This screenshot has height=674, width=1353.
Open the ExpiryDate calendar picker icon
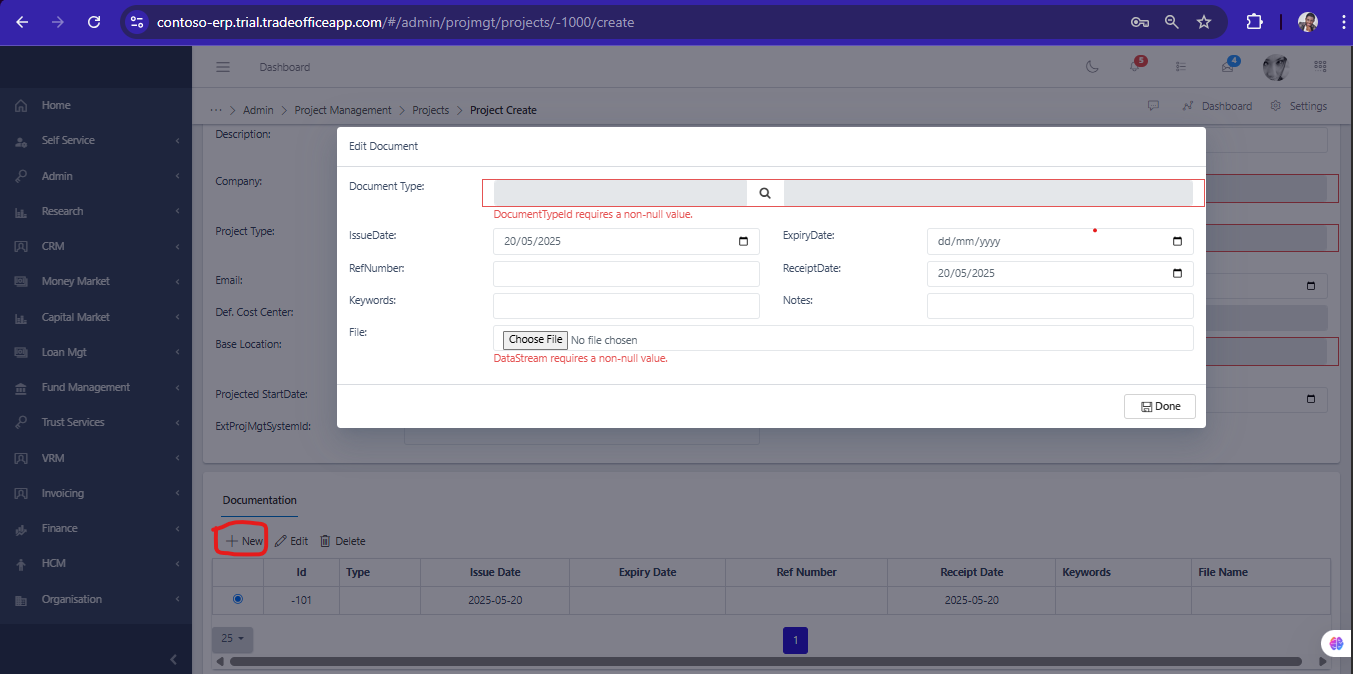click(1177, 242)
